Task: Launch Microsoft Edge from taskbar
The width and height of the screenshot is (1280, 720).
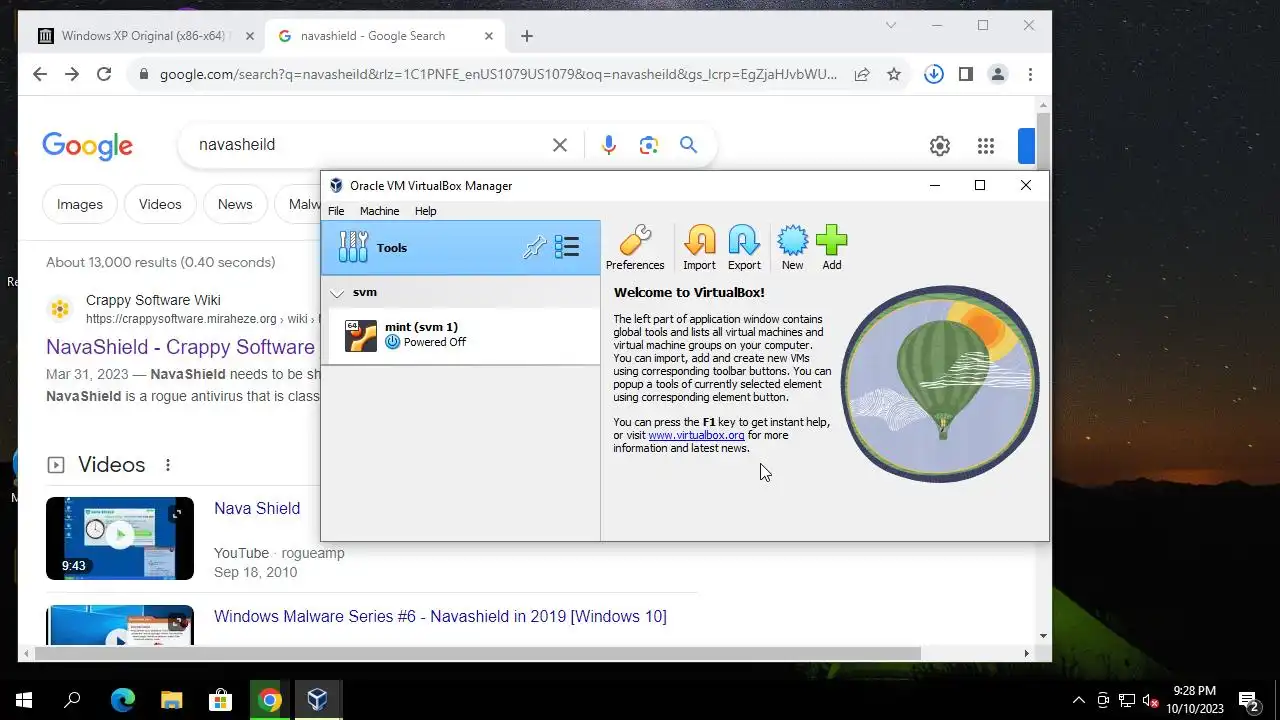Action: [122, 700]
